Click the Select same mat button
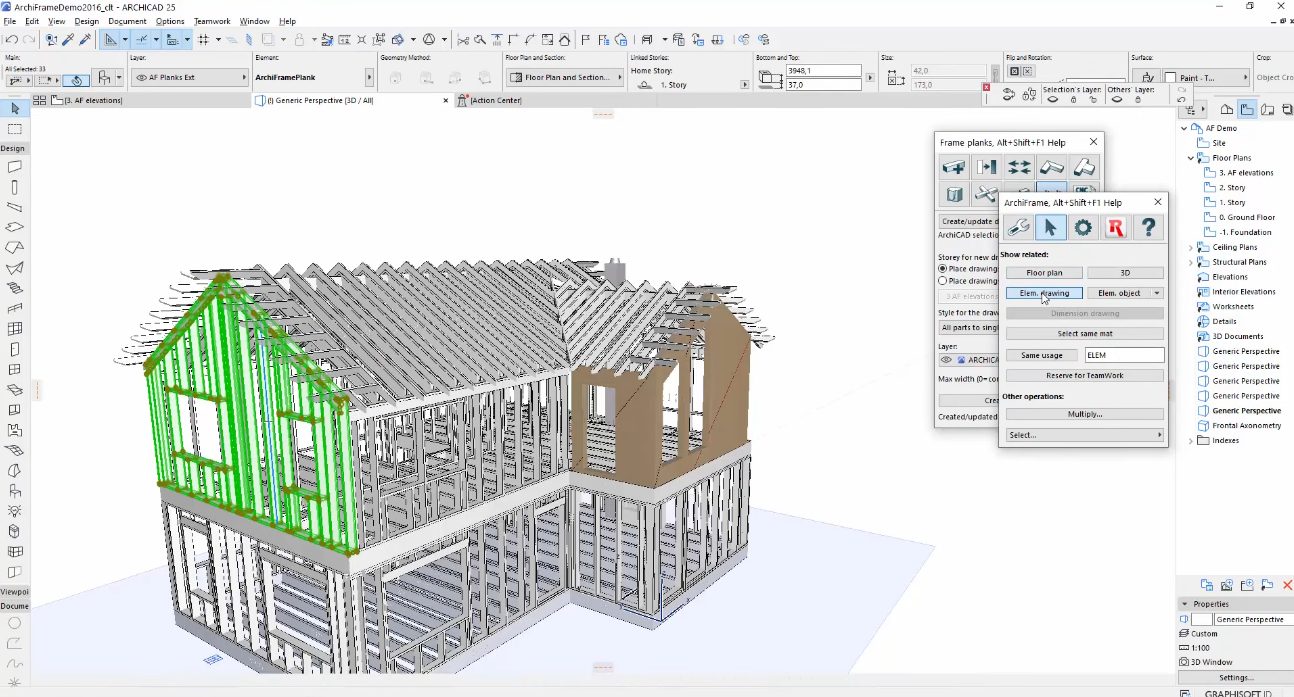This screenshot has height=697, width=1294. coord(1085,333)
